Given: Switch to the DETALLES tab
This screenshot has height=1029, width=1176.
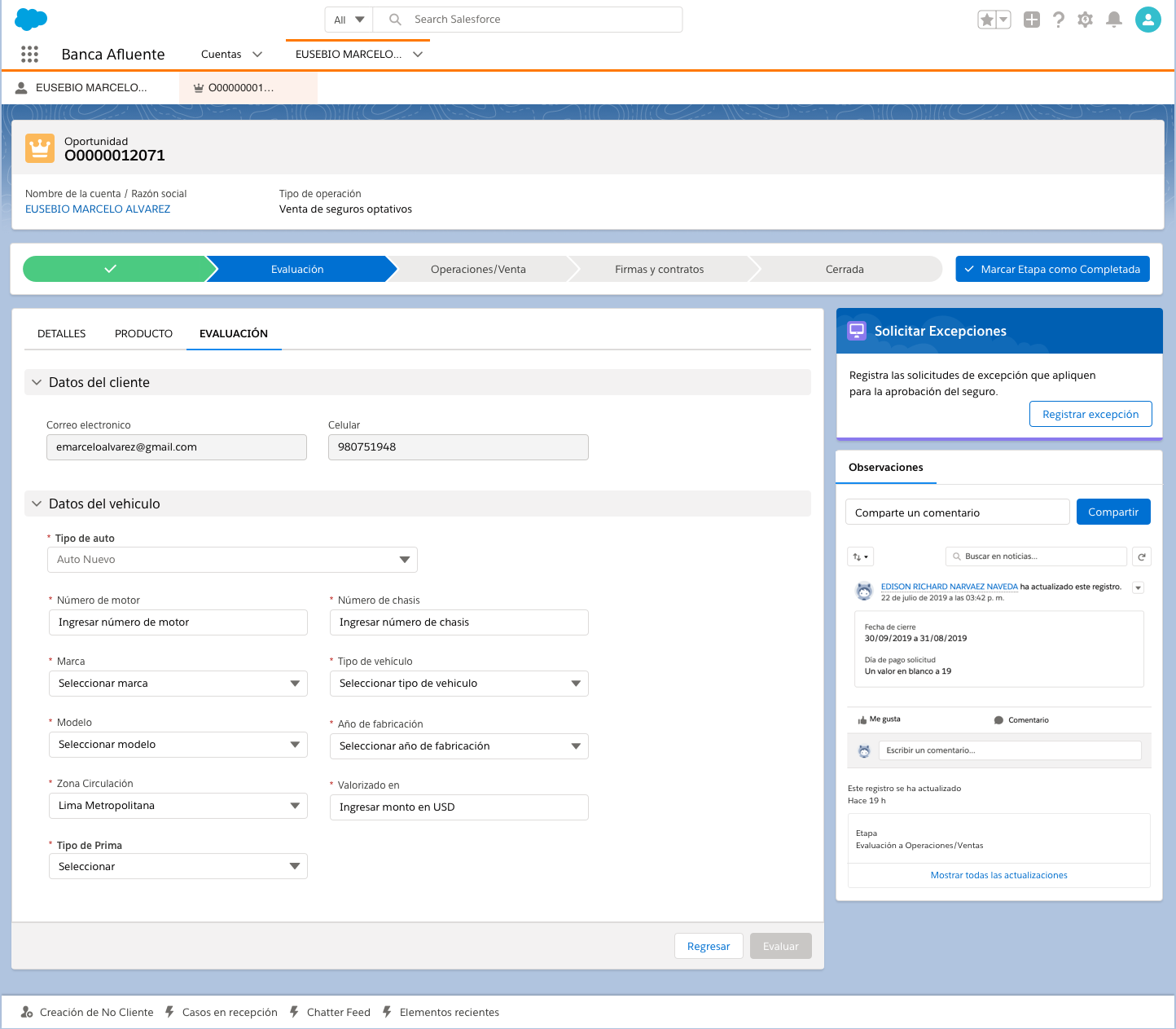Looking at the screenshot, I should coord(62,333).
